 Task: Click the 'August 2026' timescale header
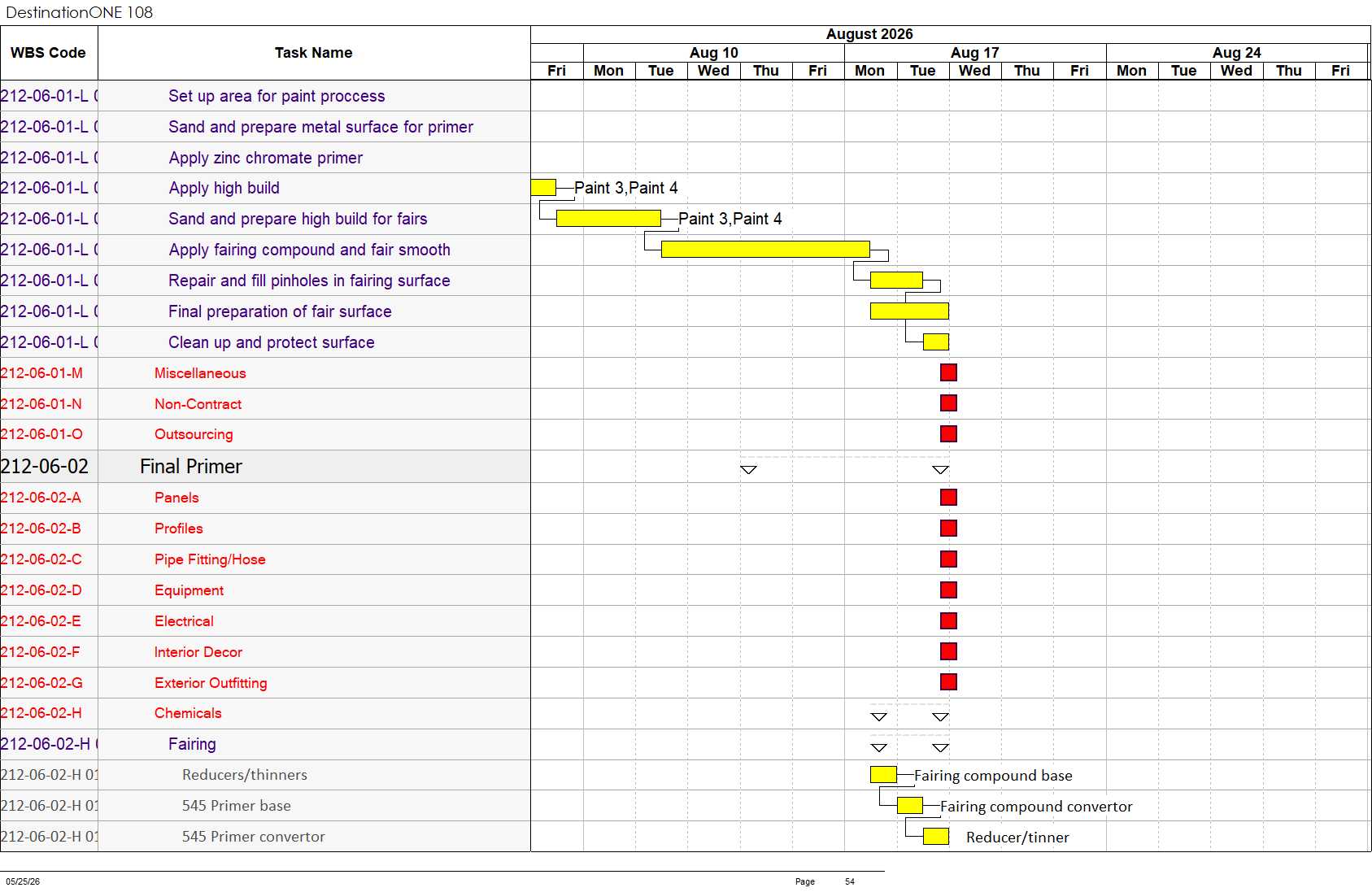point(869,34)
